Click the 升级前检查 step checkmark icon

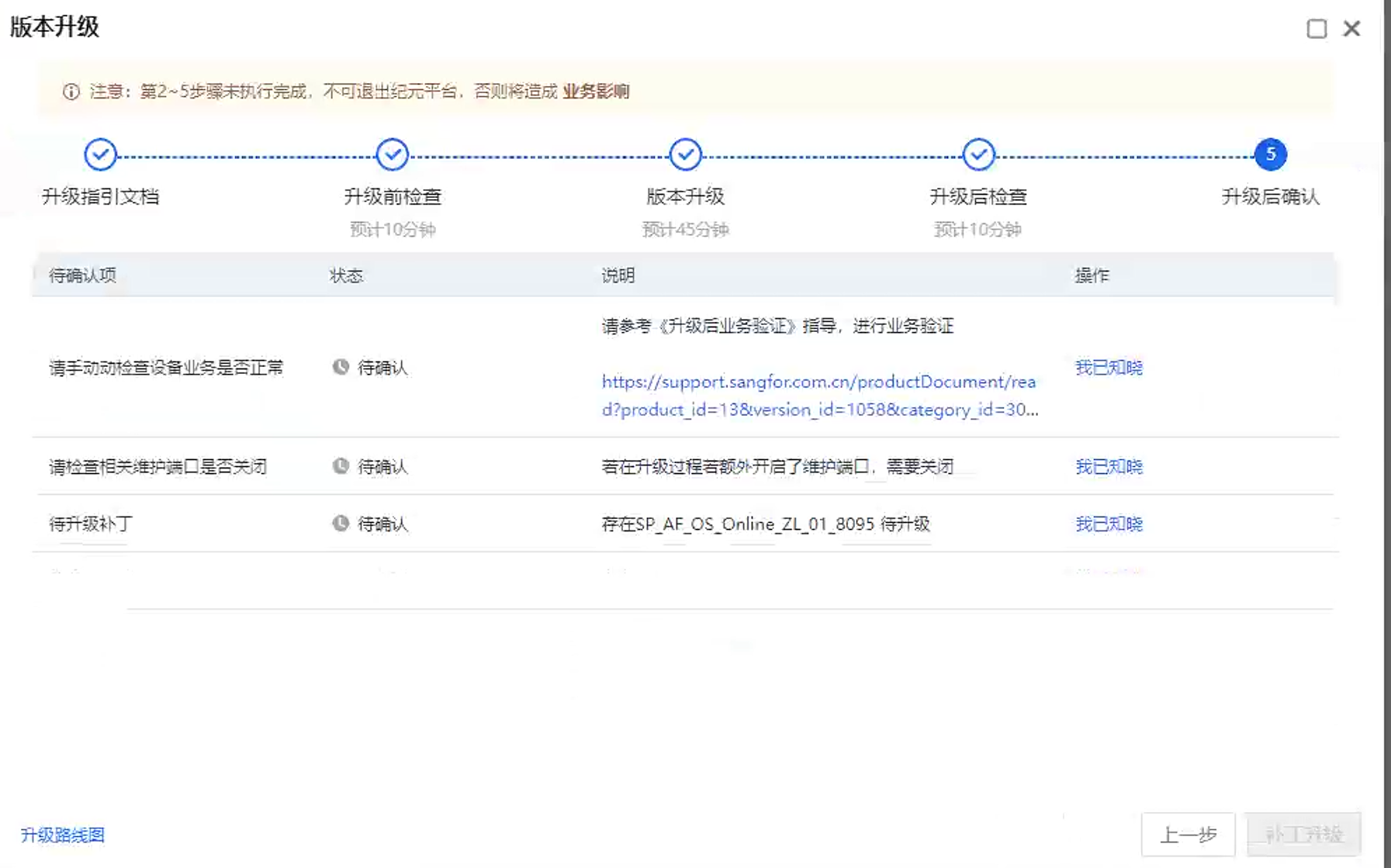point(393,154)
